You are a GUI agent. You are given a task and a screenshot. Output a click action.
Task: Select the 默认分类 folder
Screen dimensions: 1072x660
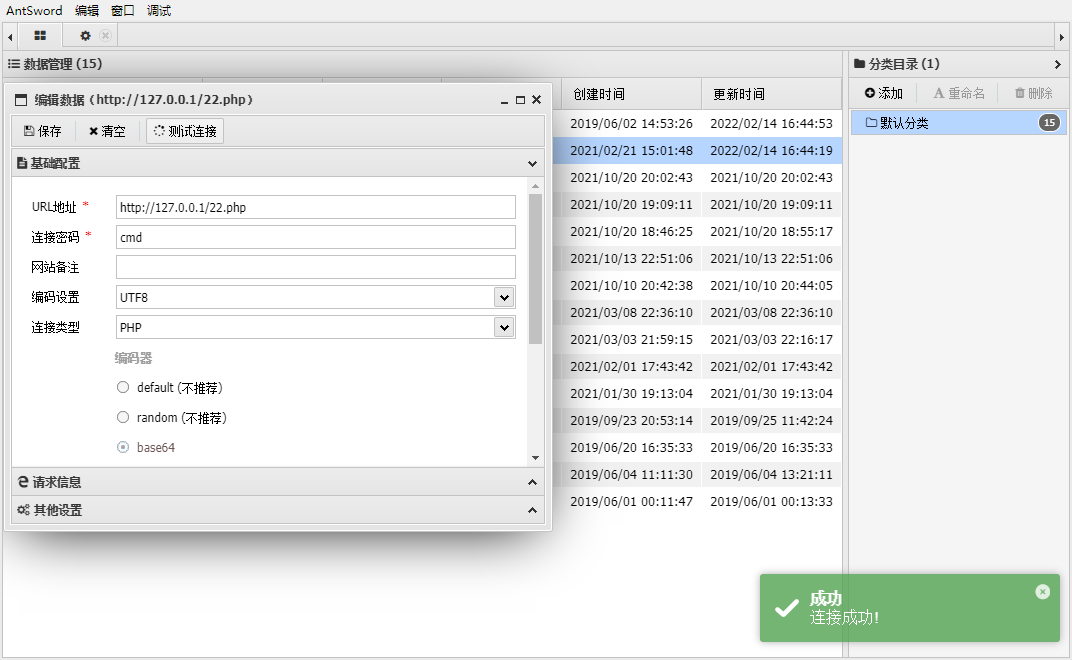point(958,123)
